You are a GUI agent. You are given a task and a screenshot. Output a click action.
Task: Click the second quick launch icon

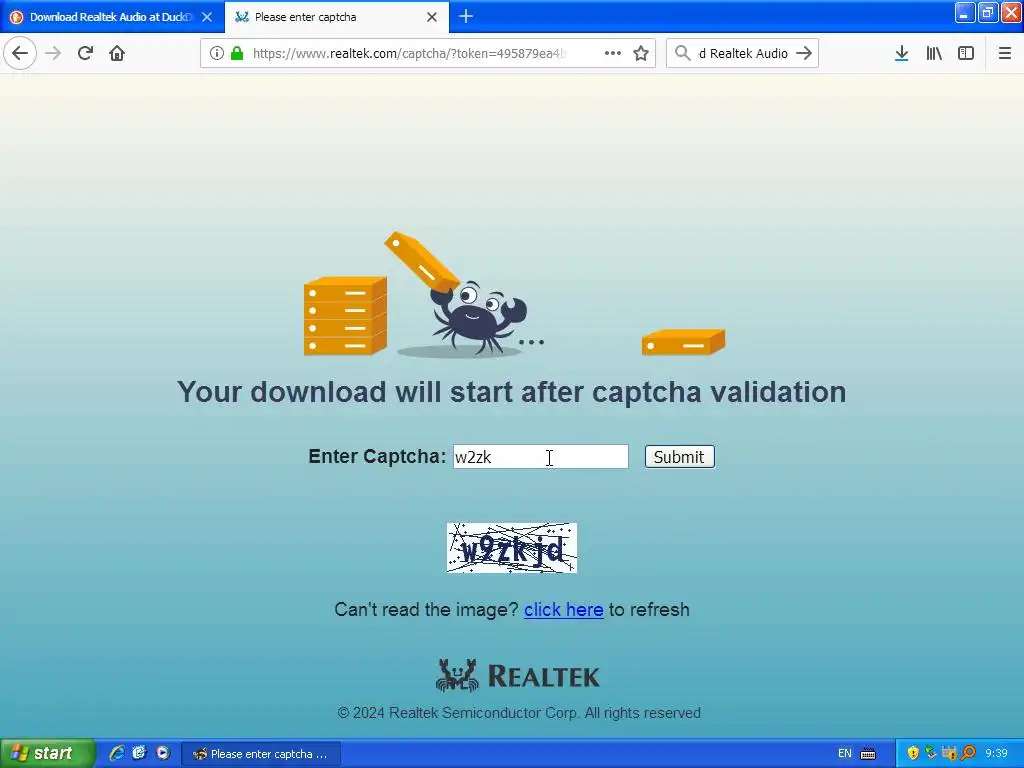pyautogui.click(x=139, y=753)
